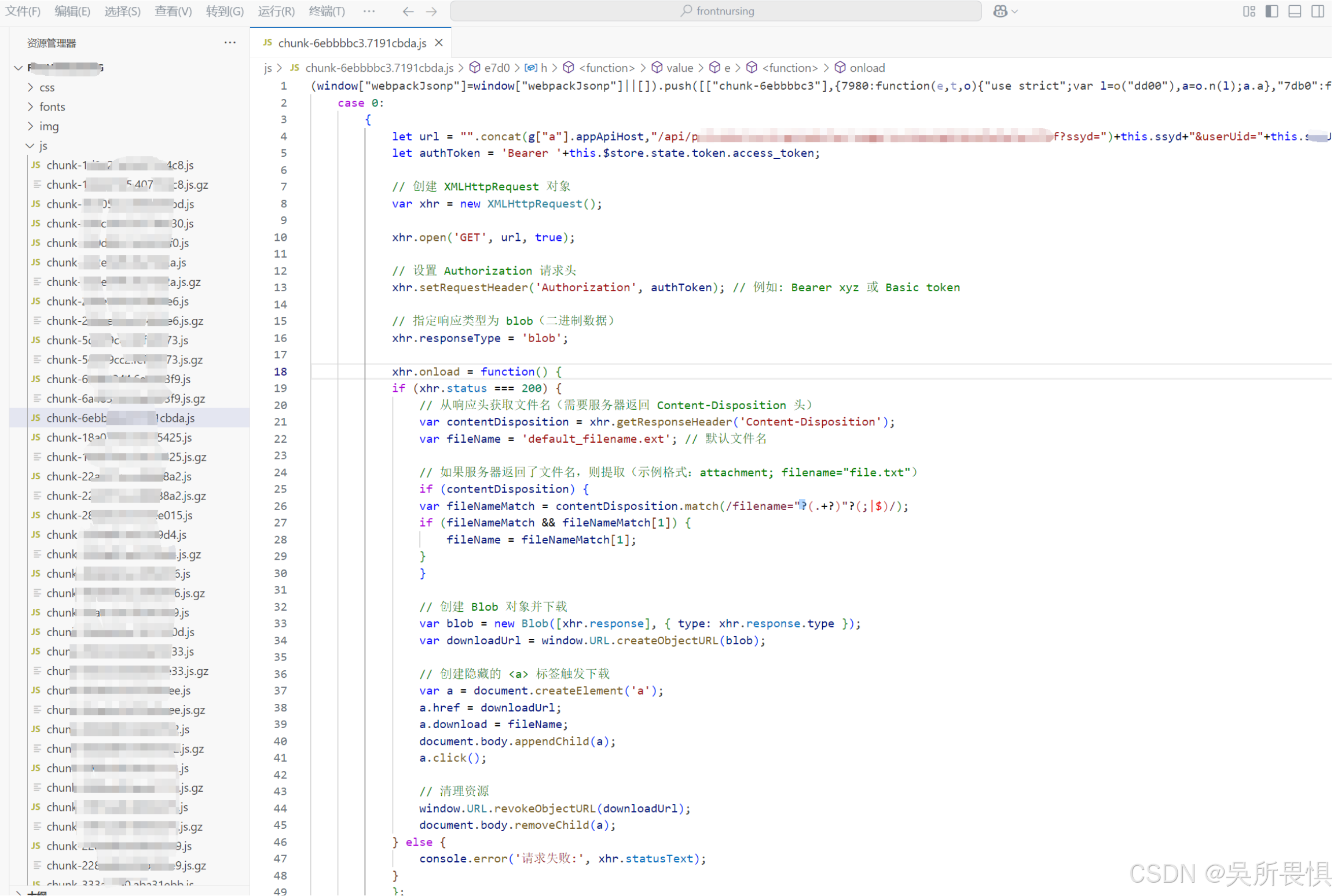Expand the img folder
Image resolution: width=1334 pixels, height=896 pixels.
point(30,126)
